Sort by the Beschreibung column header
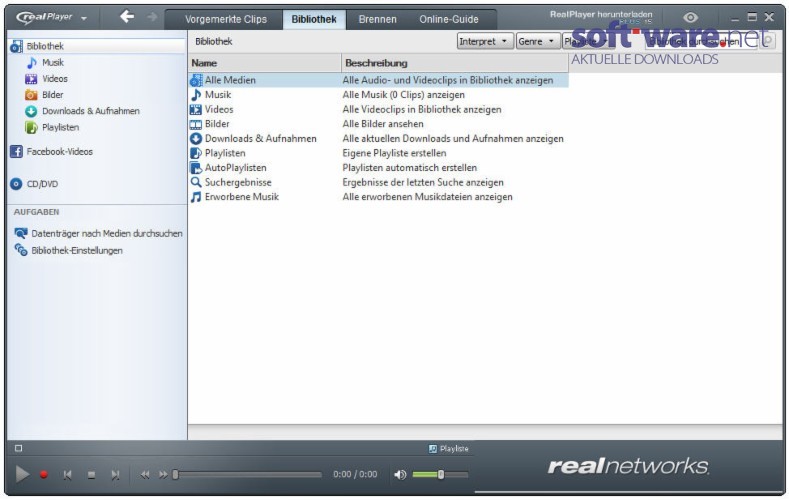Screen dimensions: 789x500 point(455,63)
